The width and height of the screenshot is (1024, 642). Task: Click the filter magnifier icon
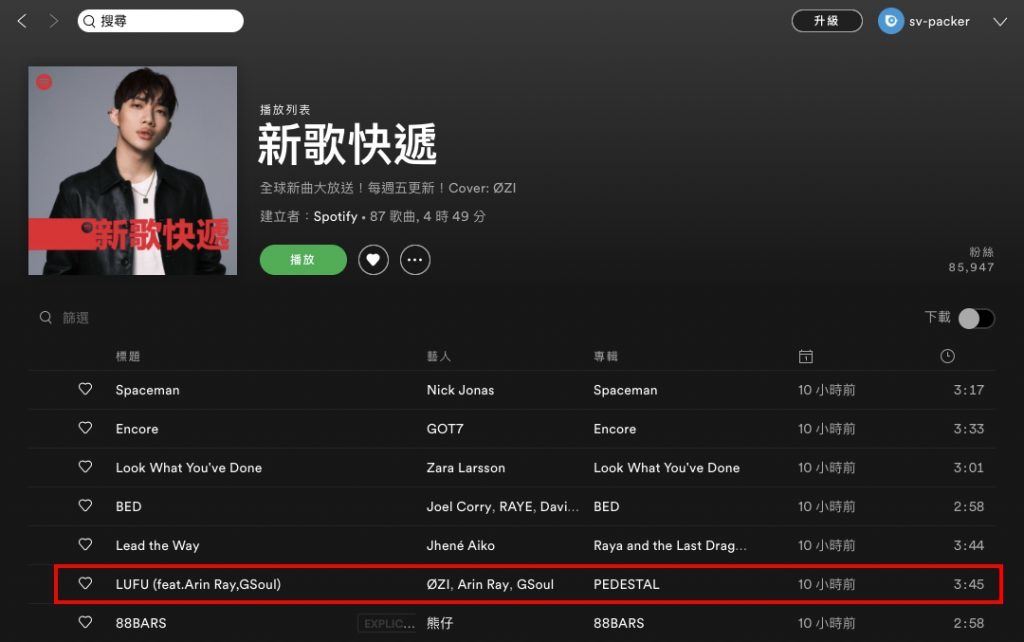point(46,317)
